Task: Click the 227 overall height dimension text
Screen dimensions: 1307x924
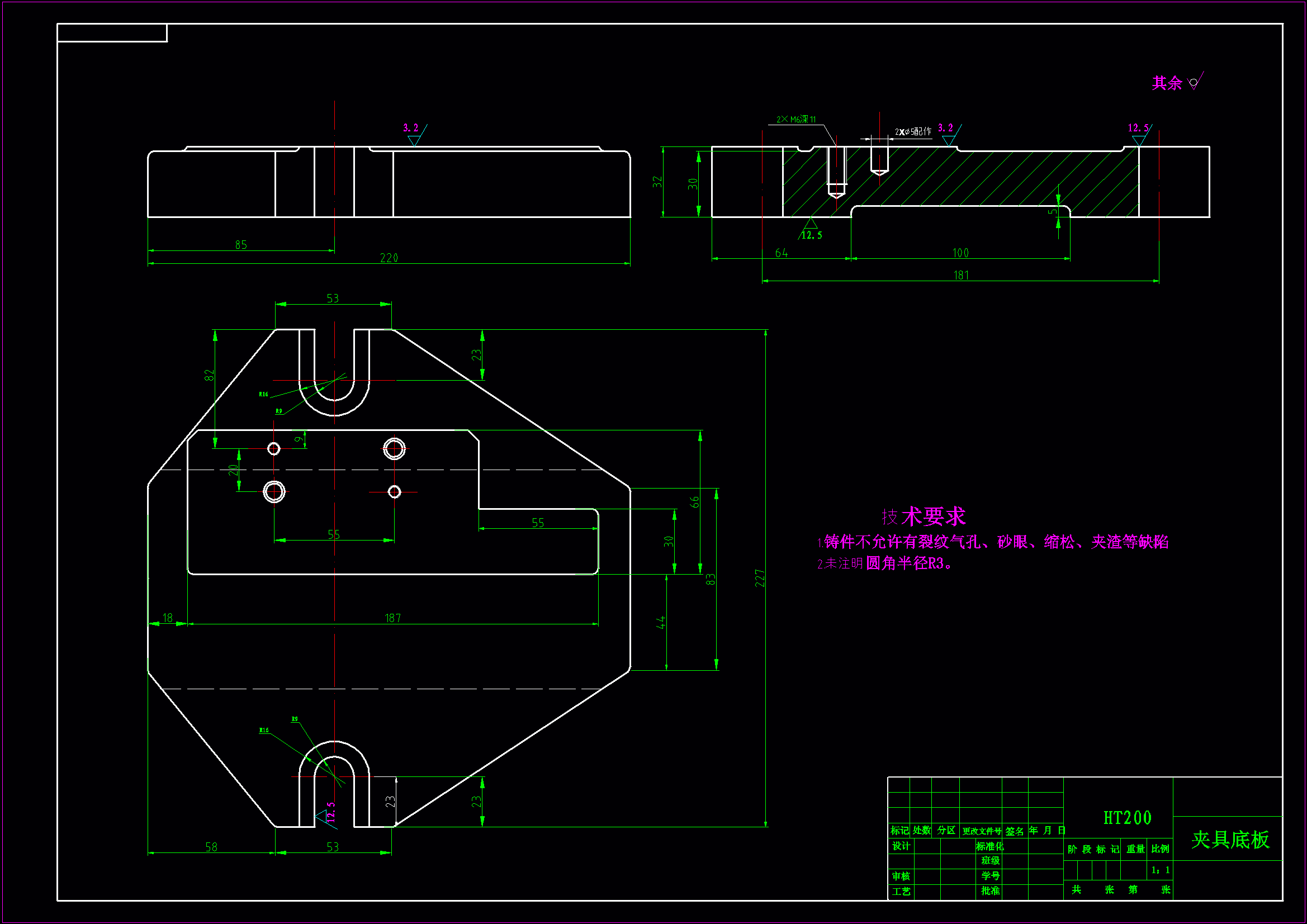Action: click(760, 578)
